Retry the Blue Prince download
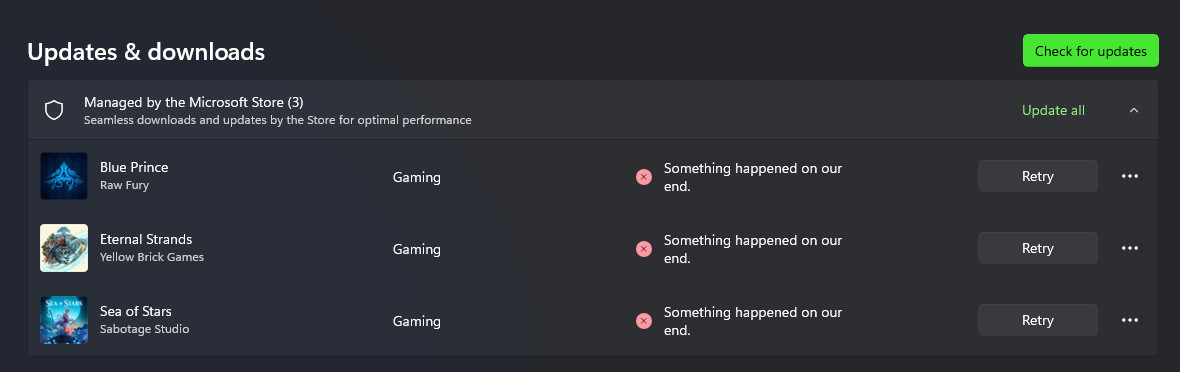The width and height of the screenshot is (1180, 372). pyautogui.click(x=1038, y=176)
